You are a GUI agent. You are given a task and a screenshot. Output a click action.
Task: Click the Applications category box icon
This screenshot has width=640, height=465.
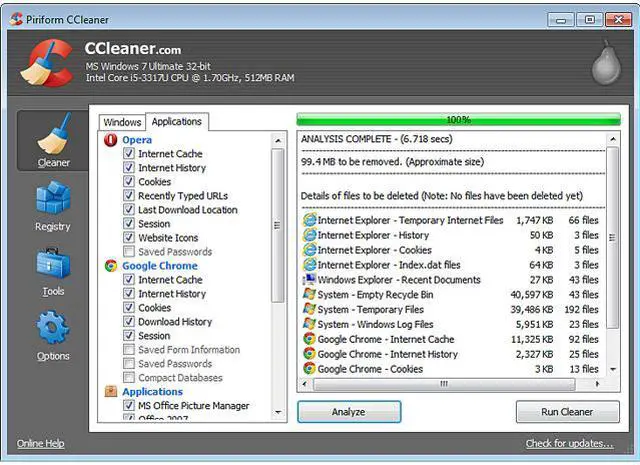(111, 392)
